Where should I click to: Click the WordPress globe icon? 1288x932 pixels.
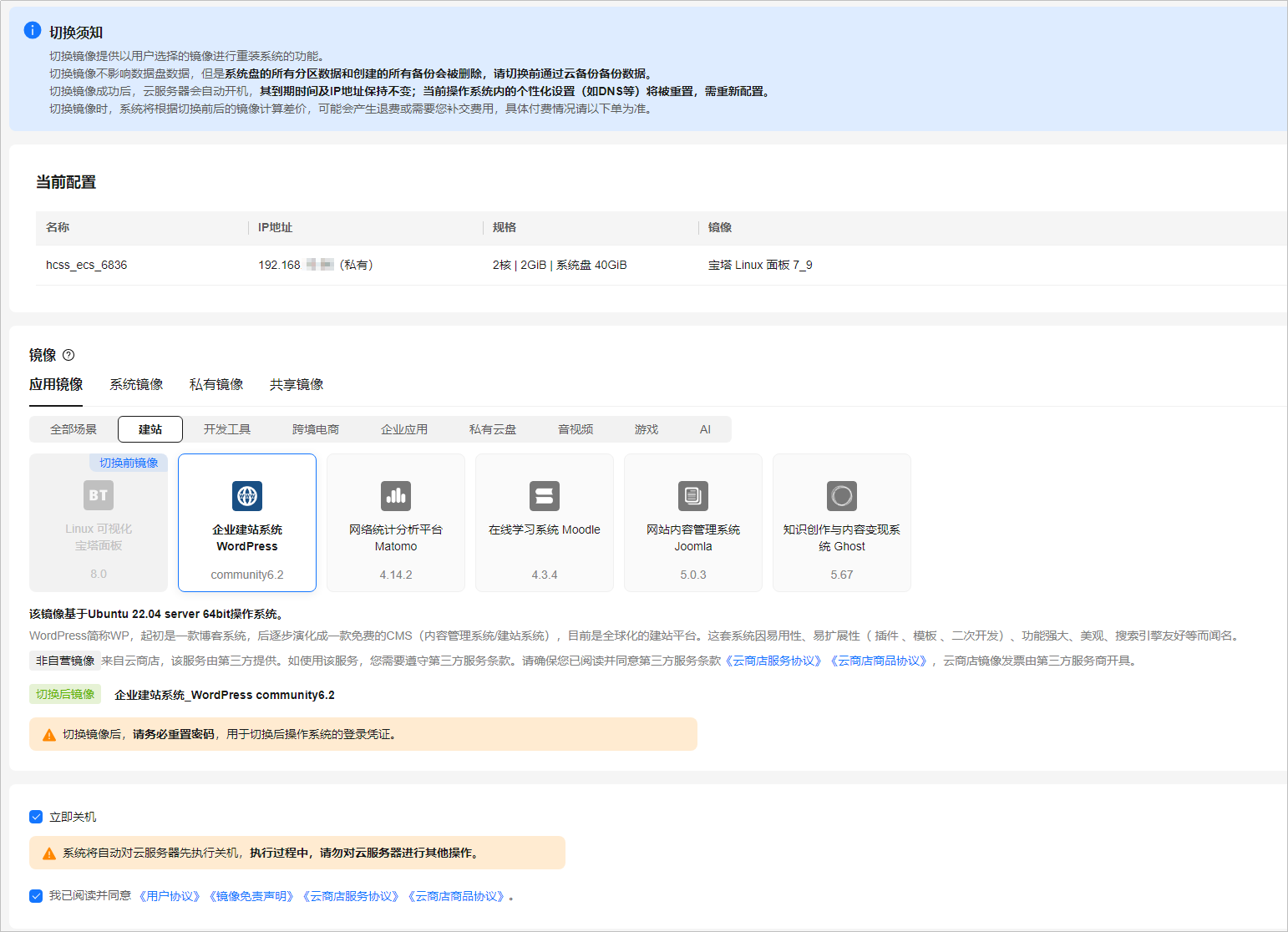click(247, 496)
